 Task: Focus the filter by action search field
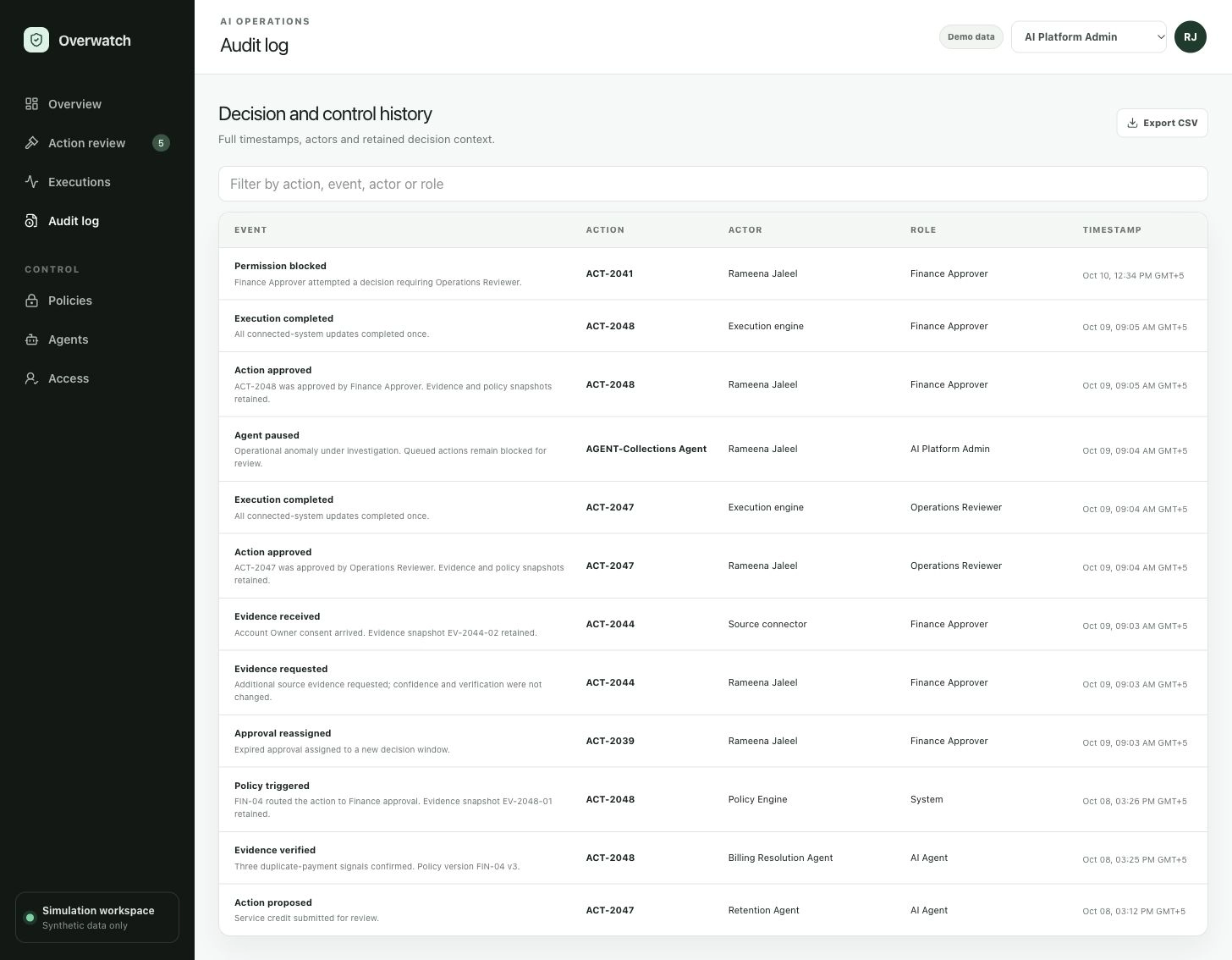coord(712,184)
